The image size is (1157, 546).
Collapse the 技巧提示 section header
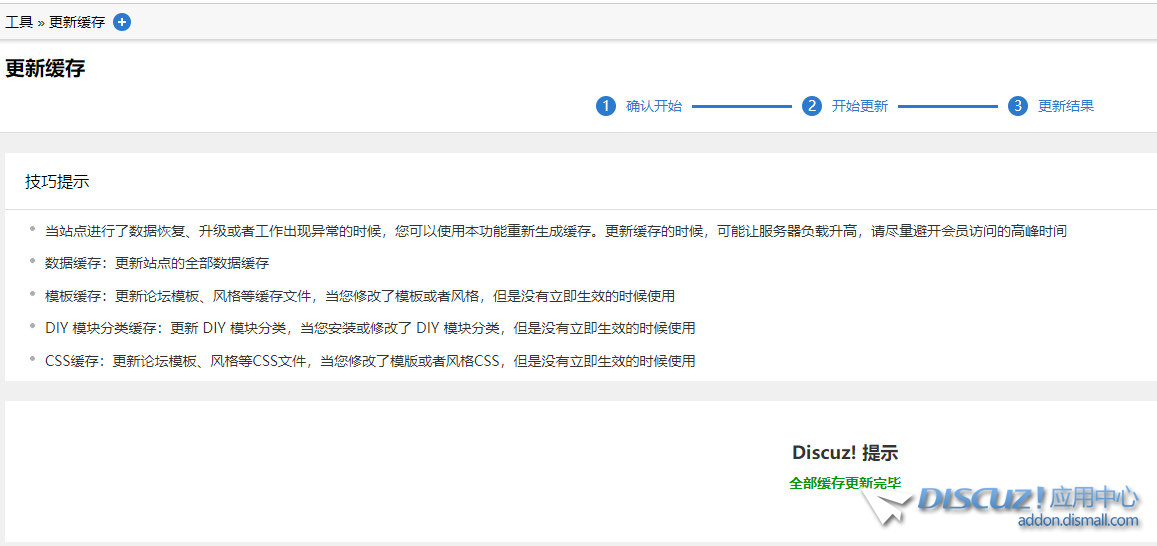click(x=58, y=182)
